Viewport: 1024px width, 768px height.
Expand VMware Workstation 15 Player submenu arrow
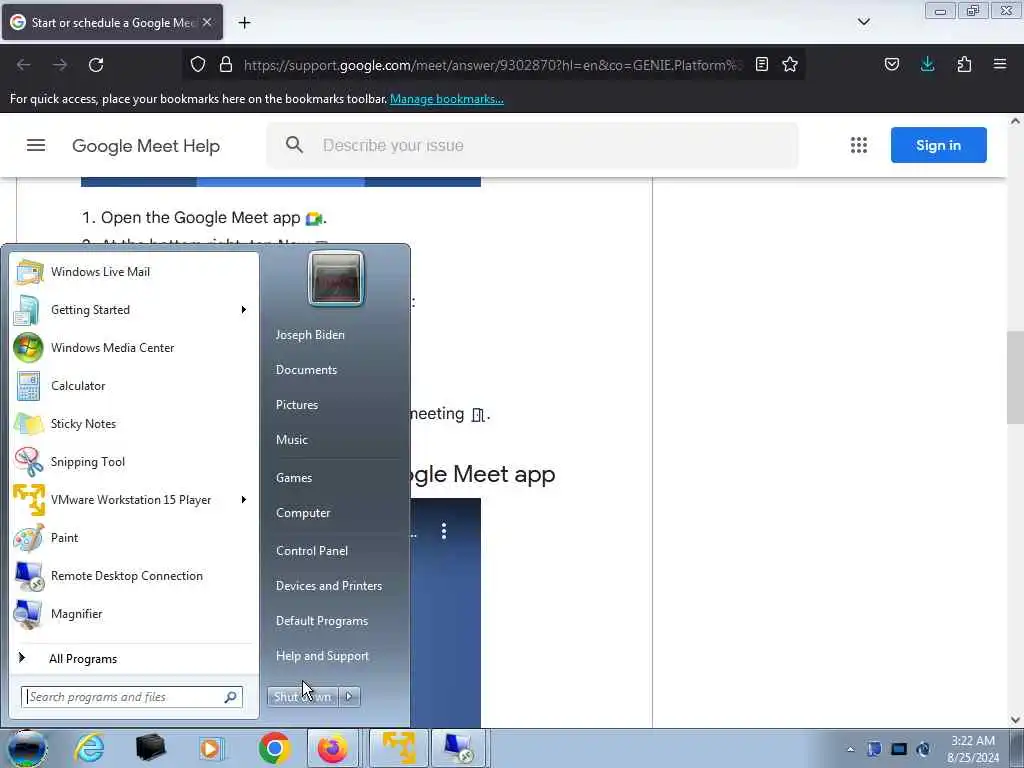[x=244, y=500]
